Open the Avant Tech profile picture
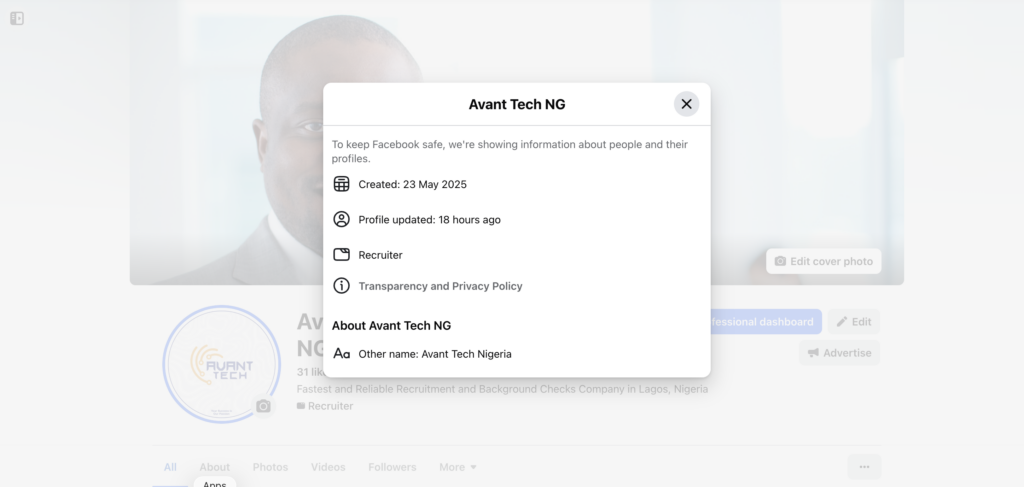The height and width of the screenshot is (487, 1024). 221,364
